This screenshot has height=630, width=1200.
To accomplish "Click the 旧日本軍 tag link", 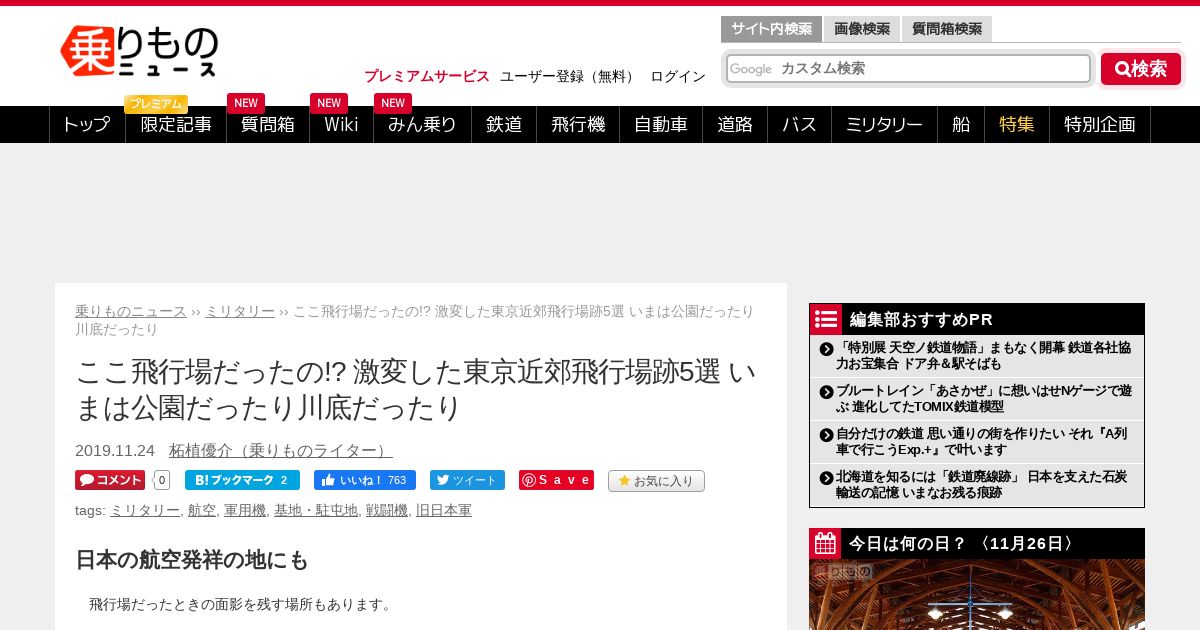I will tap(444, 510).
